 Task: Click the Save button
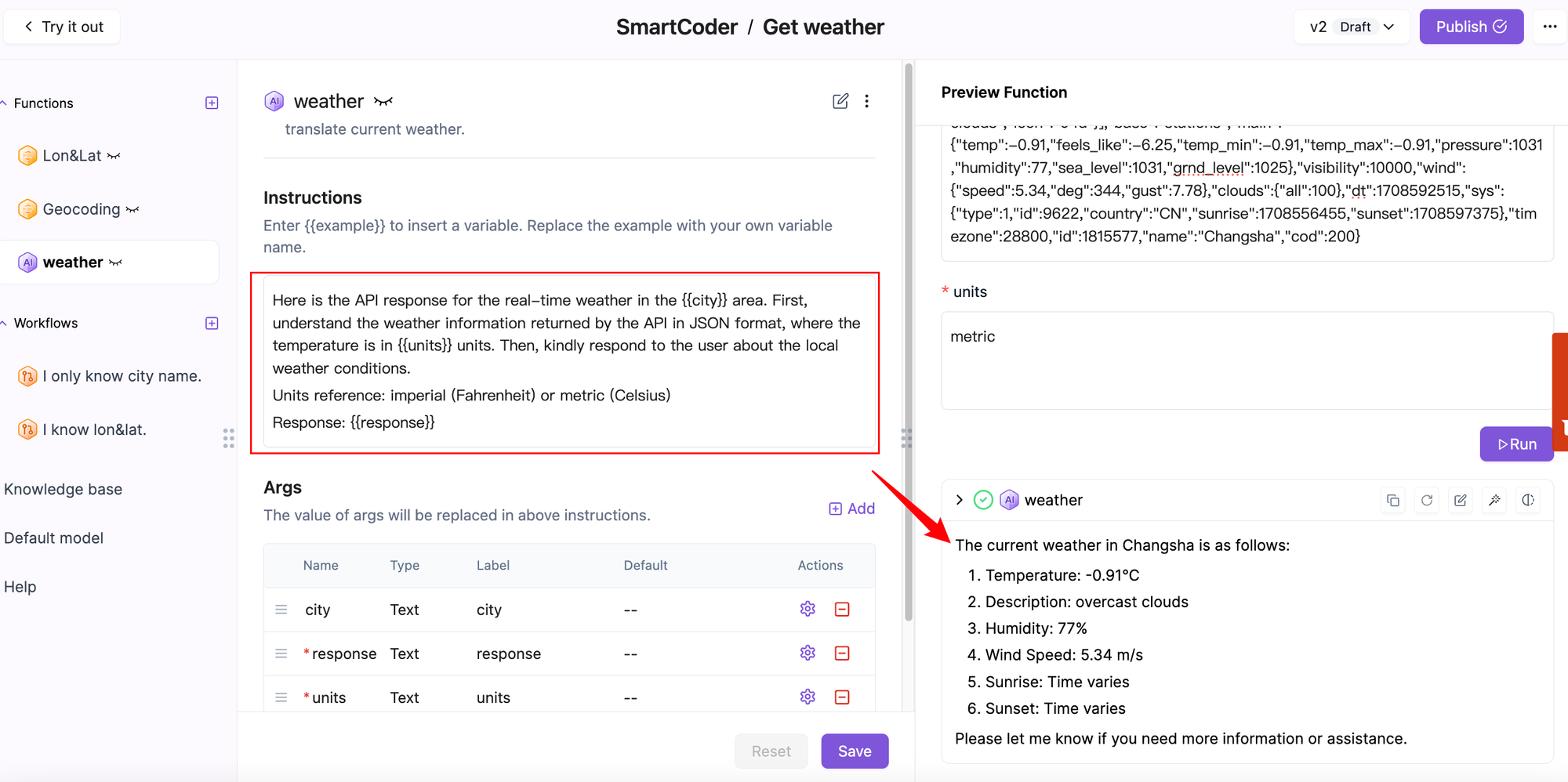[855, 751]
